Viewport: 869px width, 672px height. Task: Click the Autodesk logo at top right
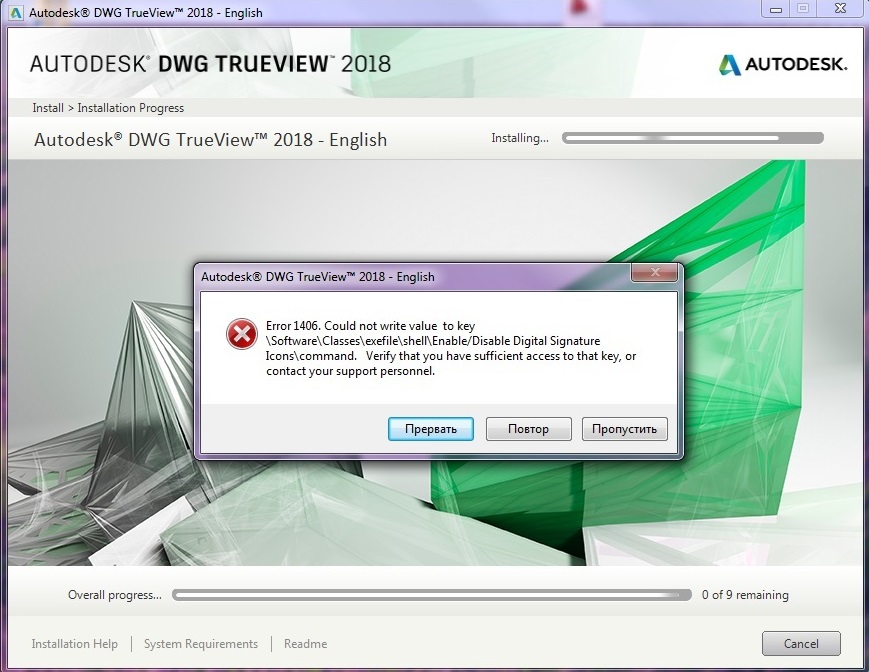tap(783, 64)
